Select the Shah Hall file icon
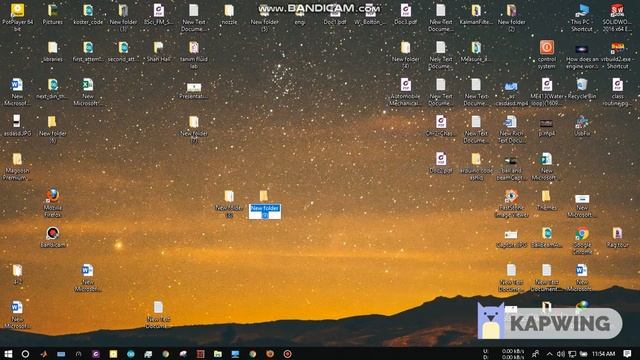The image size is (640, 360). (x=158, y=52)
